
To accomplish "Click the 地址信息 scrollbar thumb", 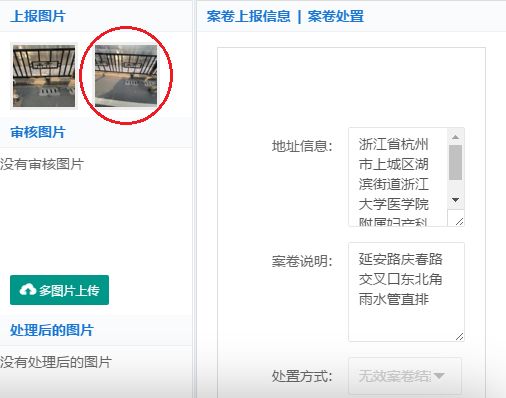I will (x=455, y=162).
